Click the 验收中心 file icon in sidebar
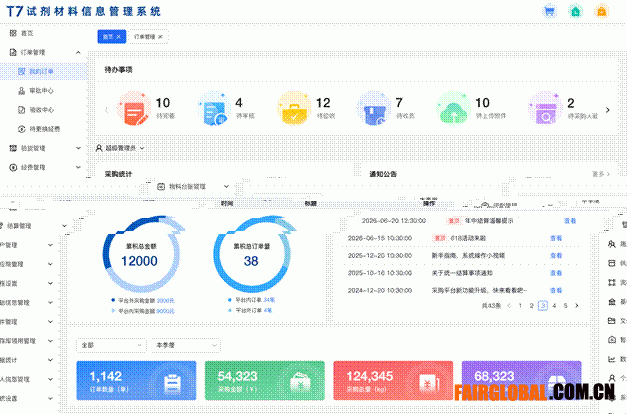This screenshot has height=414, width=627. tap(22, 110)
